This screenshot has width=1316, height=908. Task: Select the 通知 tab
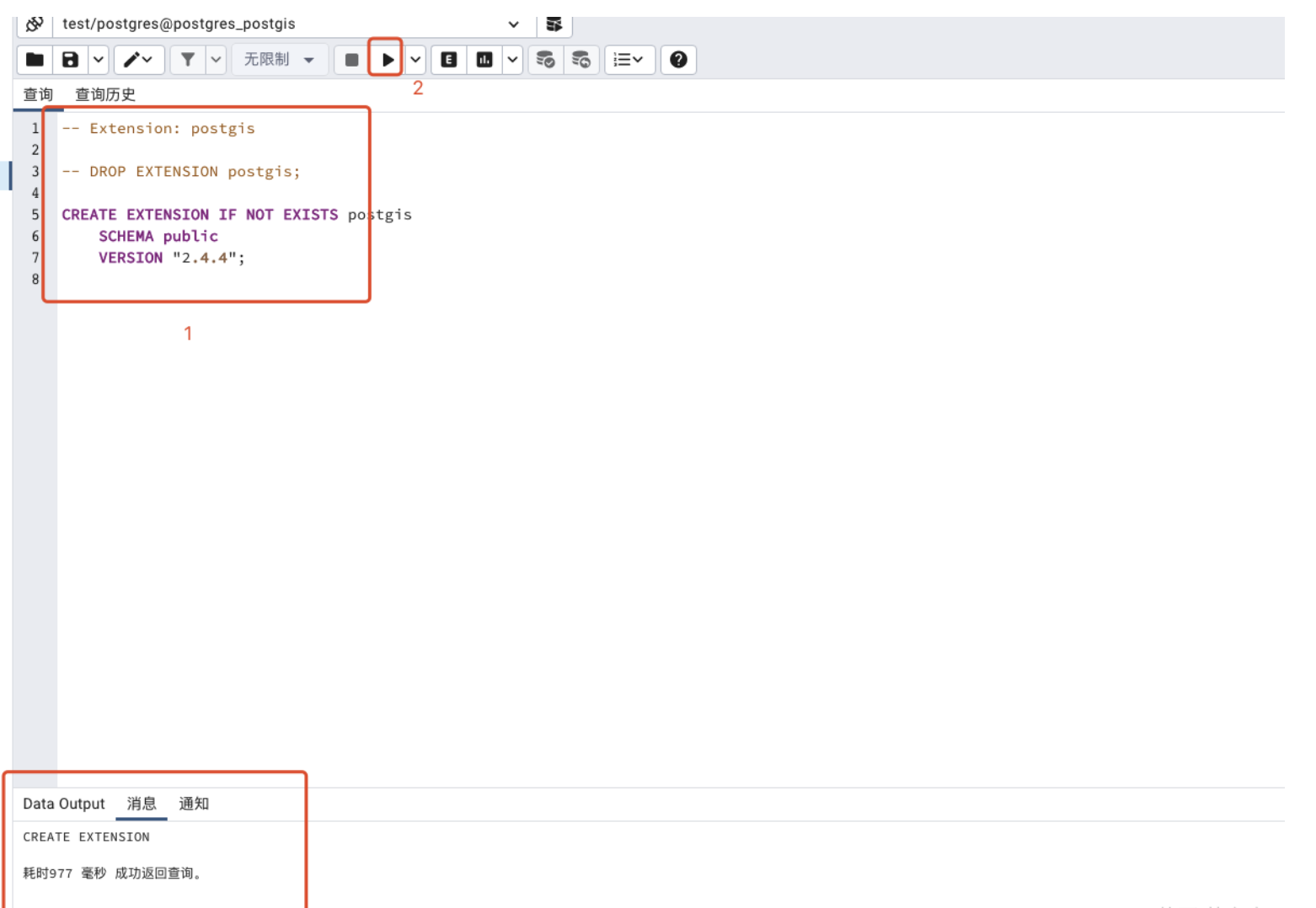point(194,804)
